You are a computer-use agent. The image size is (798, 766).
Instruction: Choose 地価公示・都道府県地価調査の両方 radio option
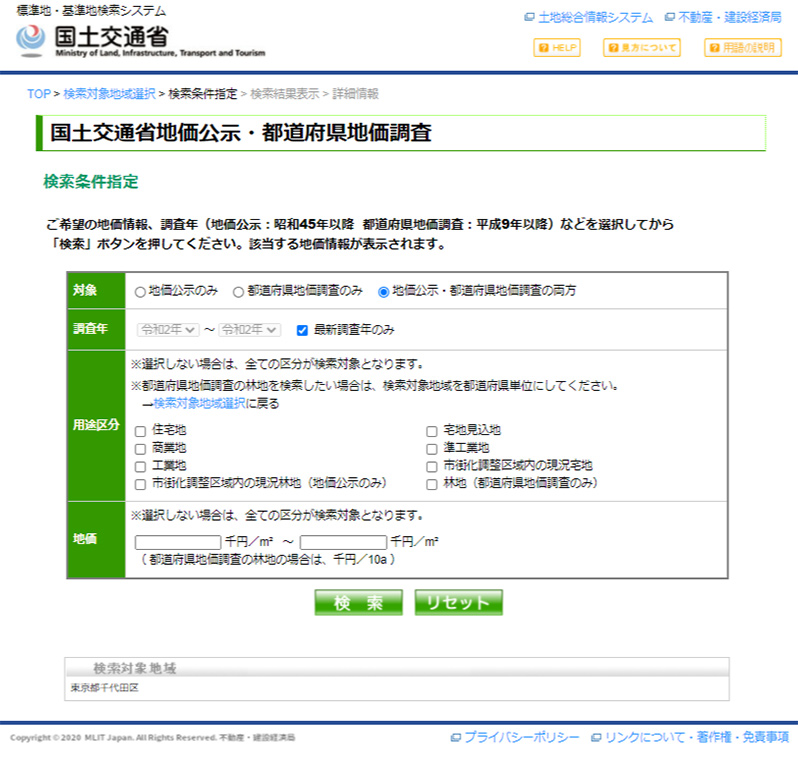[383, 292]
